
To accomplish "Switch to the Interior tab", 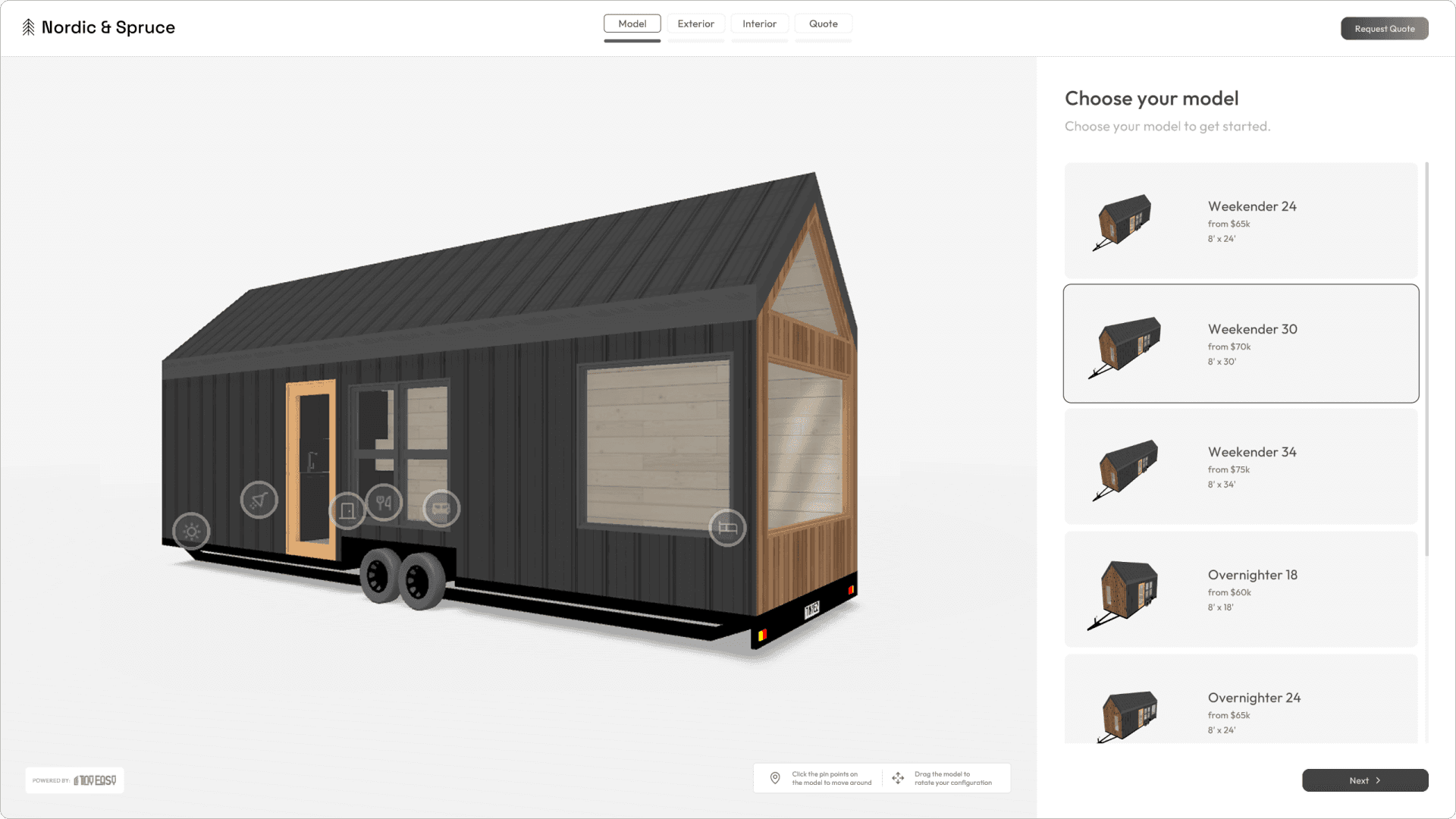I will pos(759,23).
